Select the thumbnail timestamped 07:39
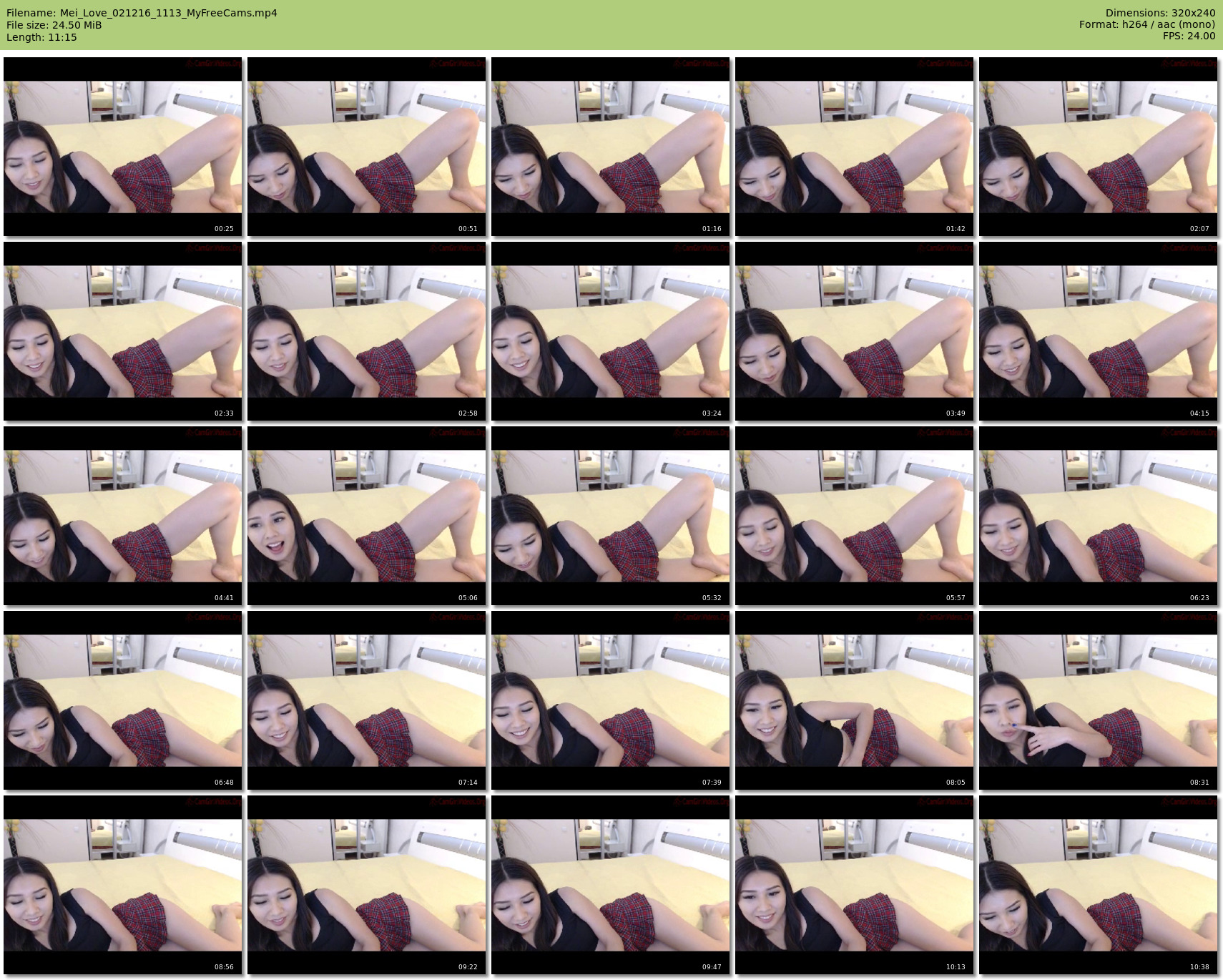1223x980 pixels. pos(611,700)
